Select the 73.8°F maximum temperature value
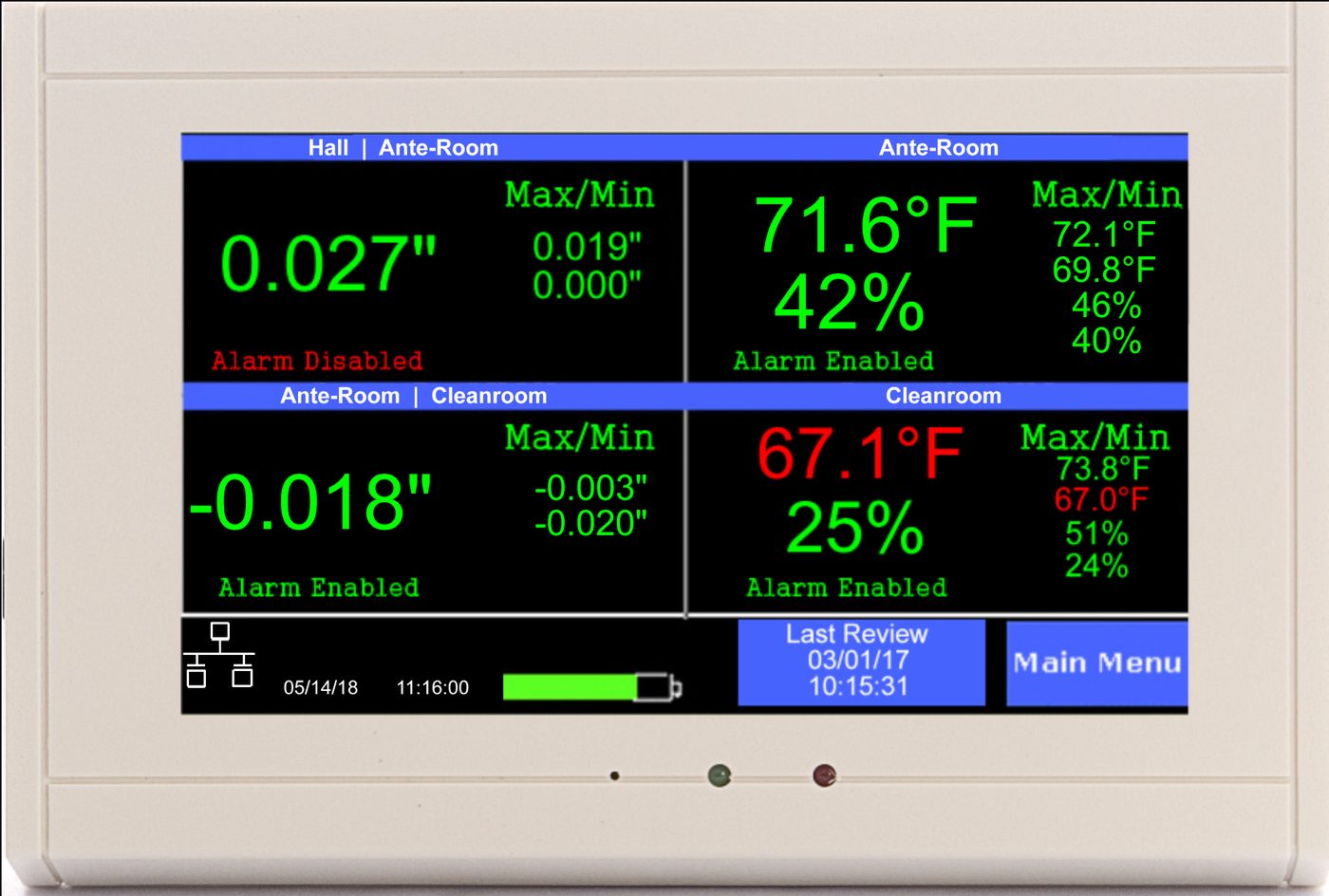The height and width of the screenshot is (896, 1329). pos(1102,468)
